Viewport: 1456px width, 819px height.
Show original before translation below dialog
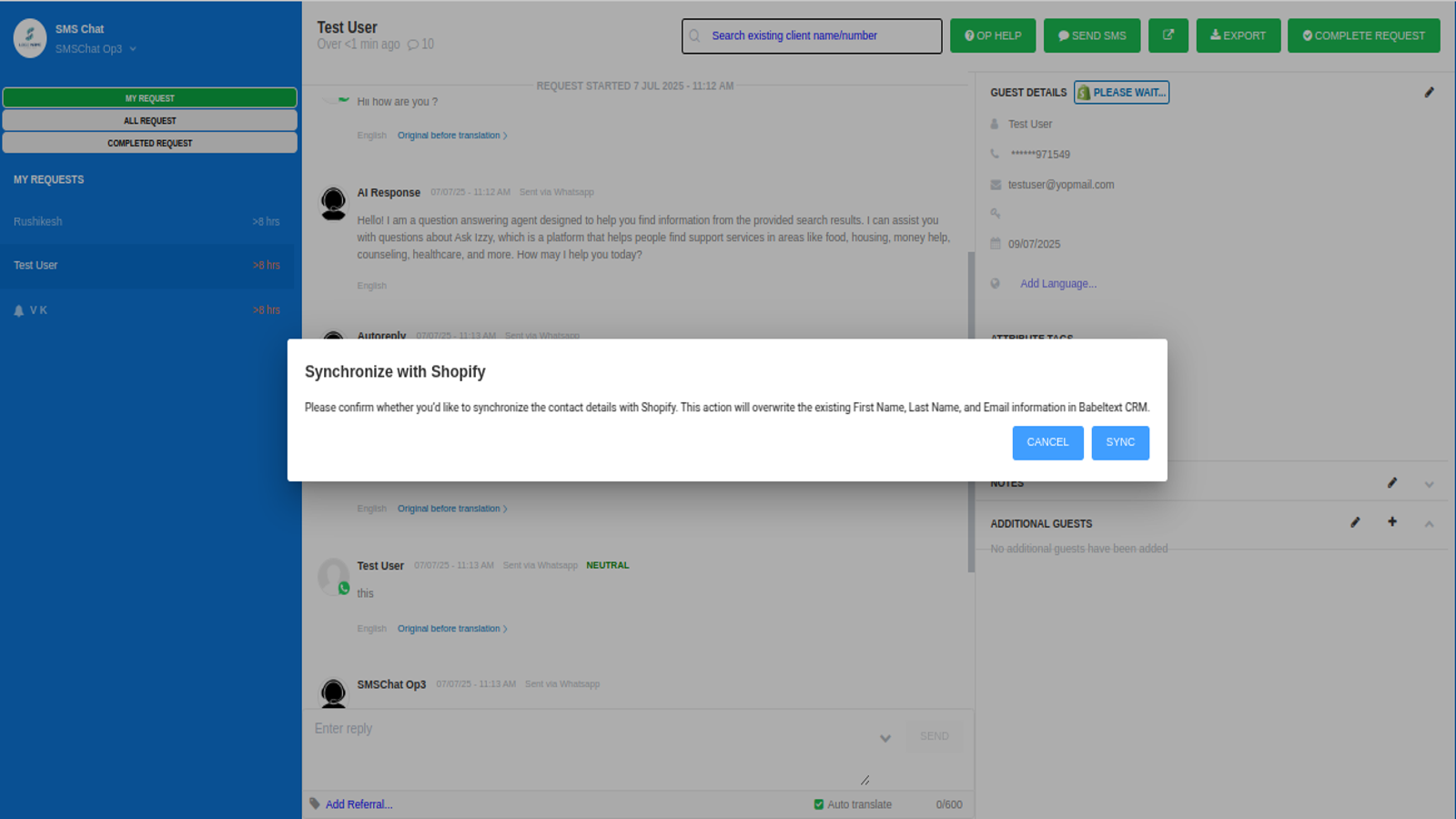(x=452, y=509)
